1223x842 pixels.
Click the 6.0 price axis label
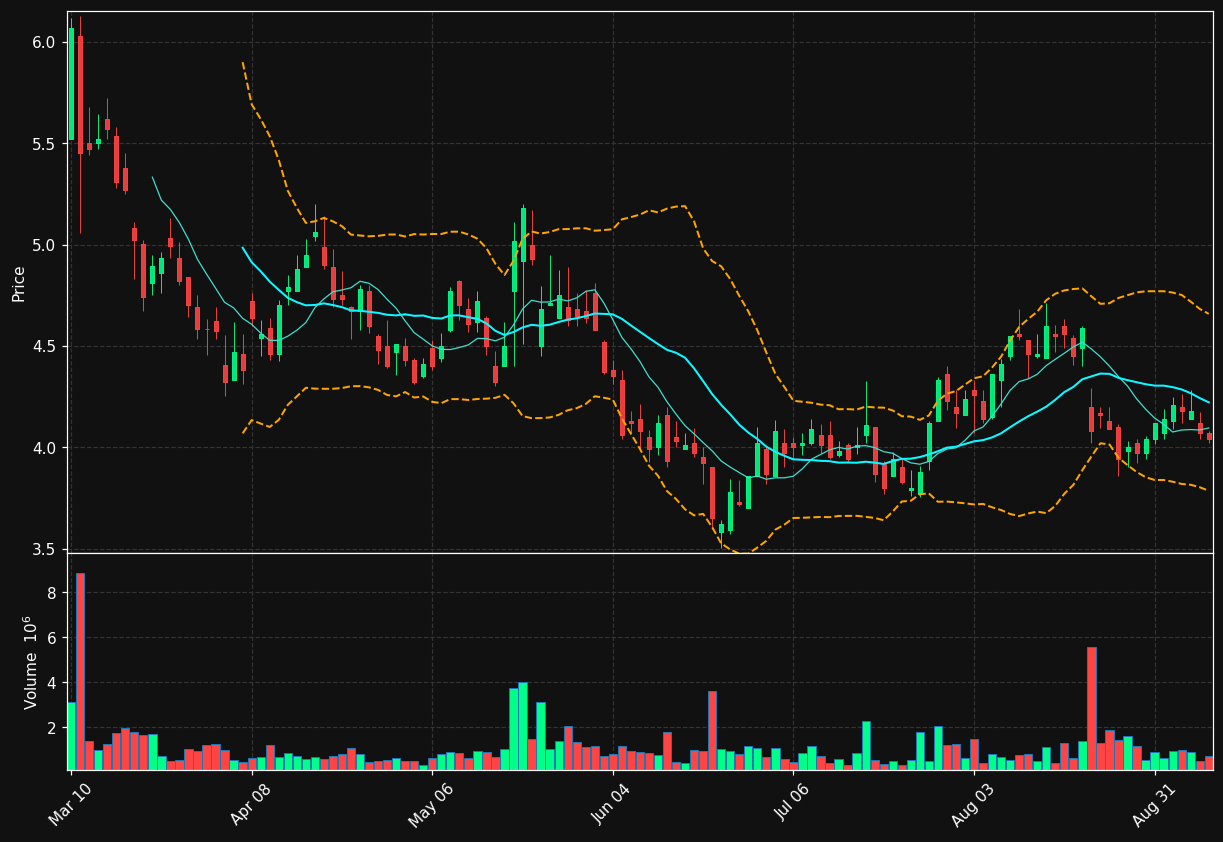coord(43,42)
